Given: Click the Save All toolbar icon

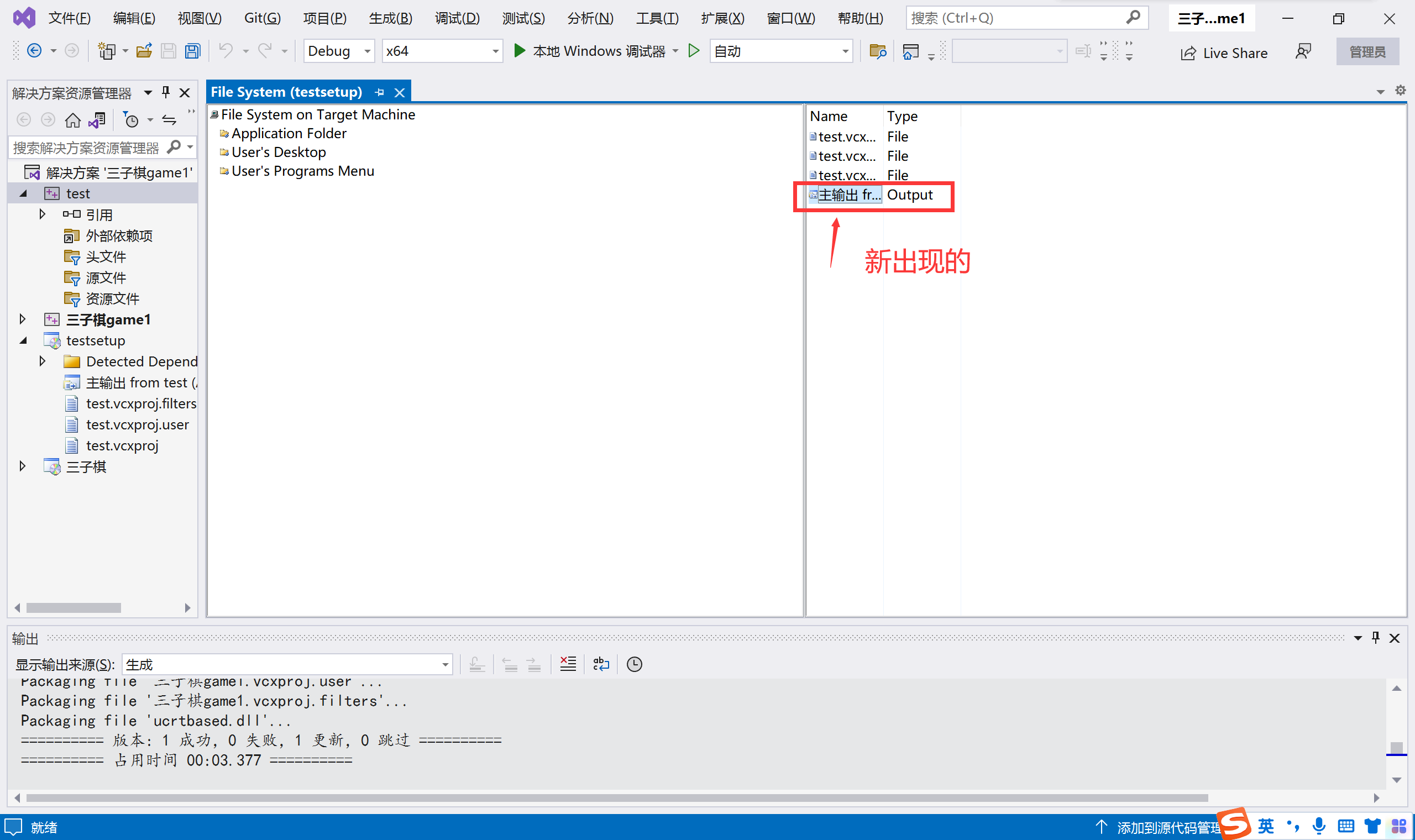Looking at the screenshot, I should [193, 51].
